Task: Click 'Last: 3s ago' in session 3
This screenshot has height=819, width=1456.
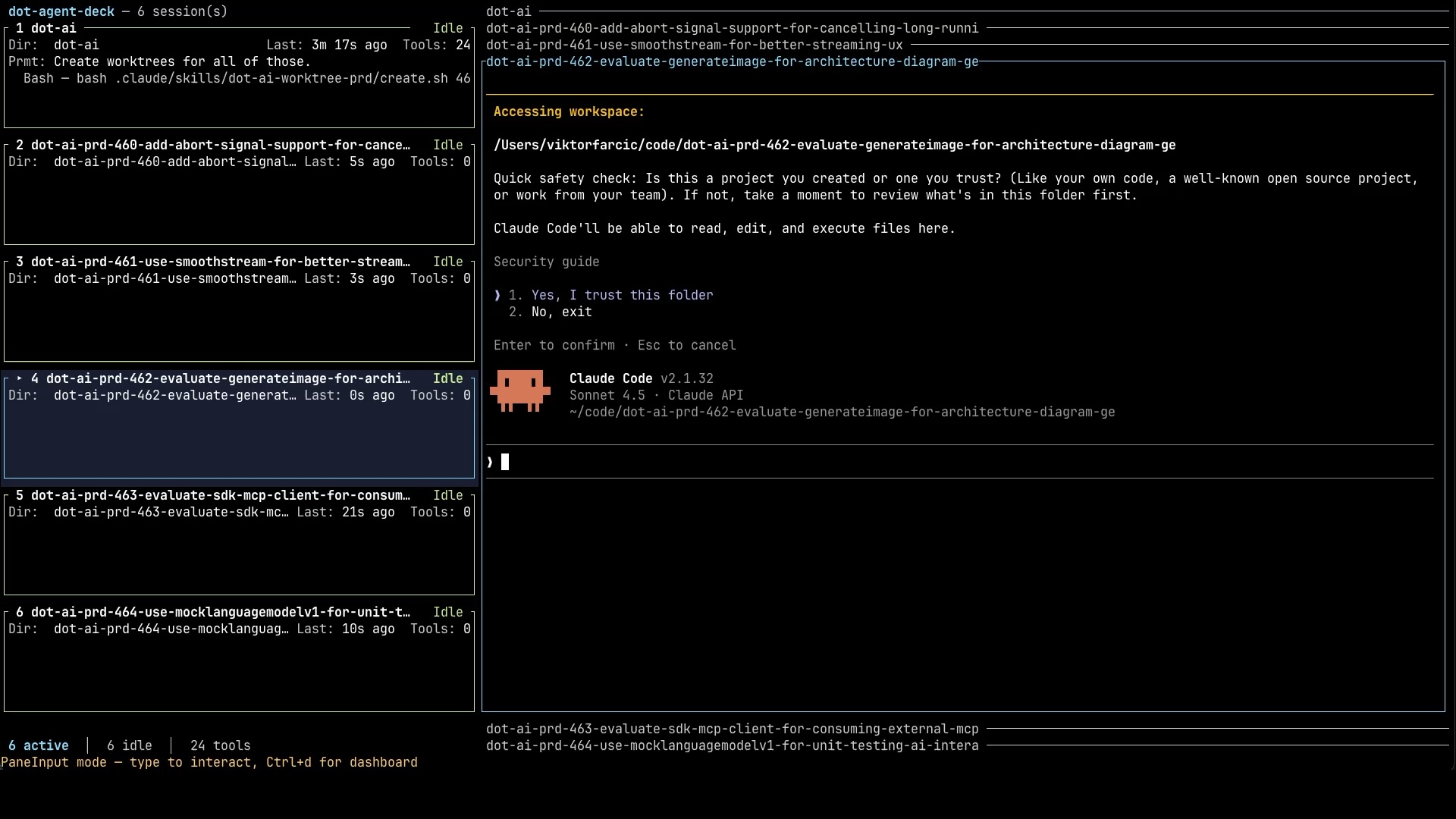Action: click(x=350, y=278)
